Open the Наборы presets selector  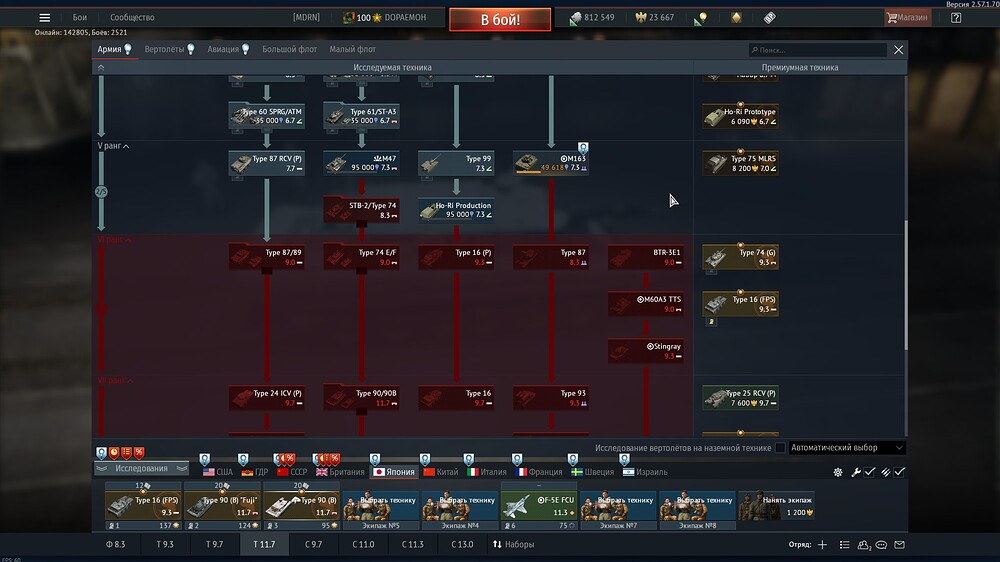click(x=513, y=545)
